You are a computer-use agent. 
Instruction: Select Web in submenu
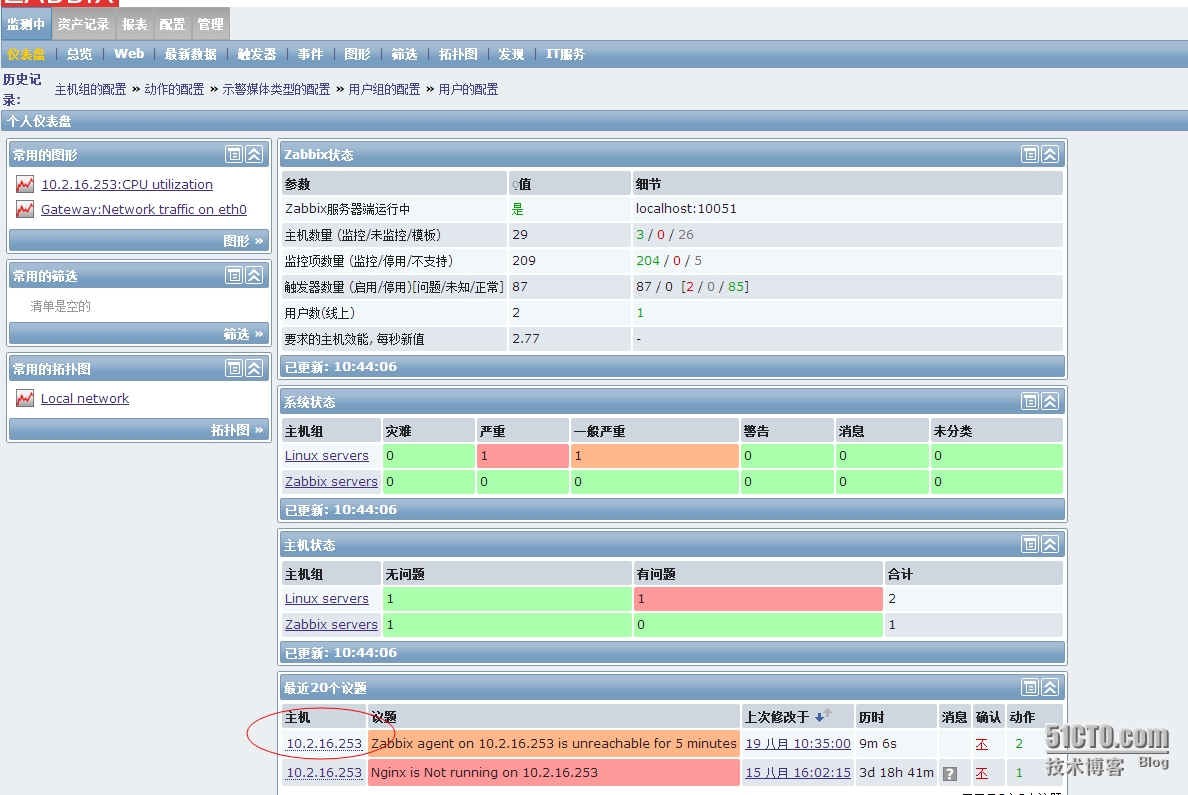(x=129, y=54)
